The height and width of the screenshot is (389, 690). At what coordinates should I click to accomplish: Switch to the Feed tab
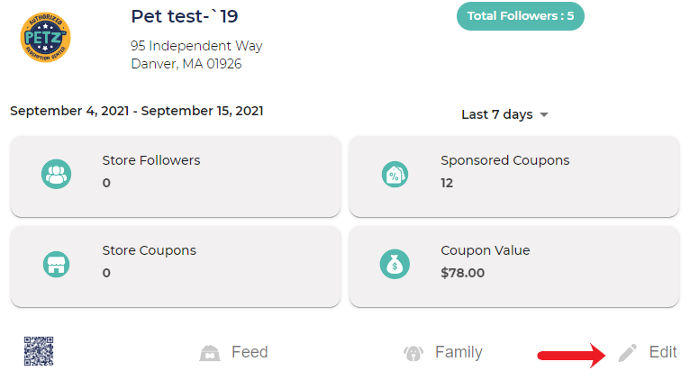[234, 352]
